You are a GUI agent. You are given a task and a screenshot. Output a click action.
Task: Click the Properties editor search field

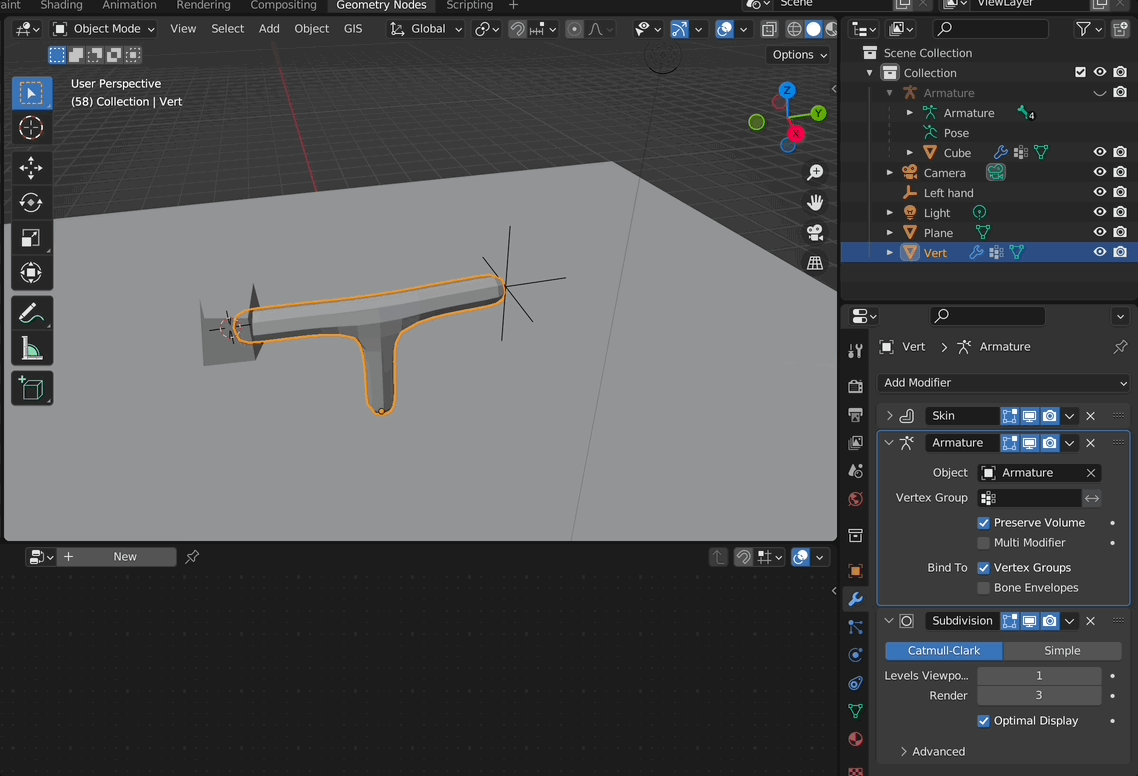[x=987, y=316]
